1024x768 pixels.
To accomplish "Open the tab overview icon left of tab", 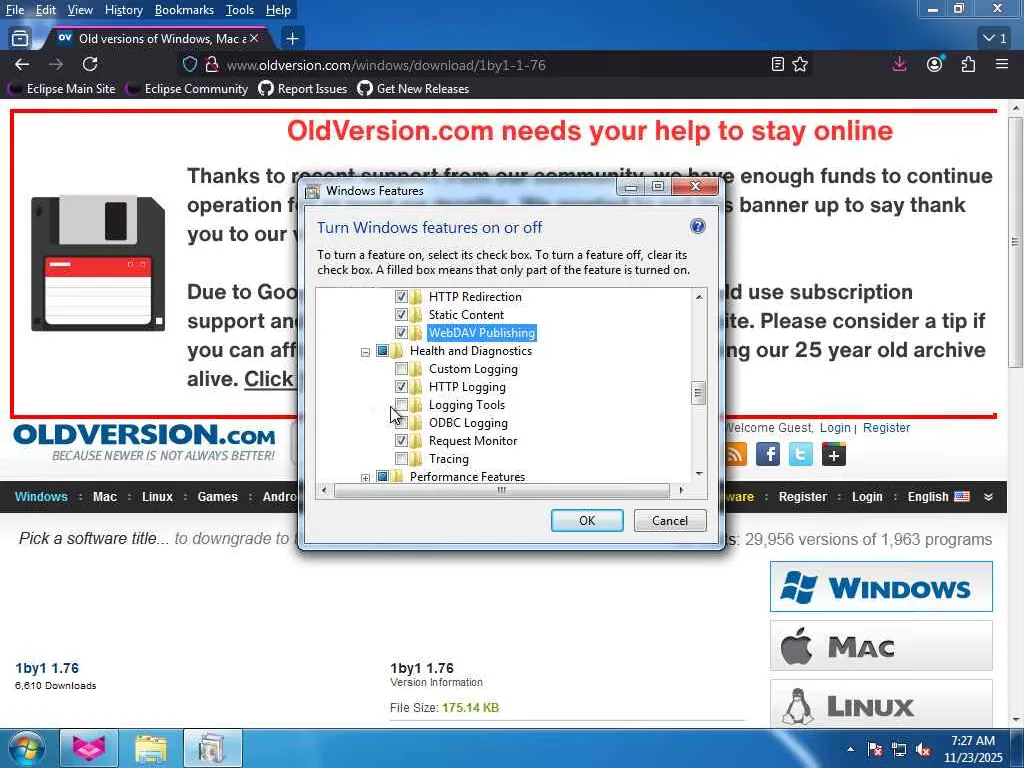I will (x=20, y=39).
